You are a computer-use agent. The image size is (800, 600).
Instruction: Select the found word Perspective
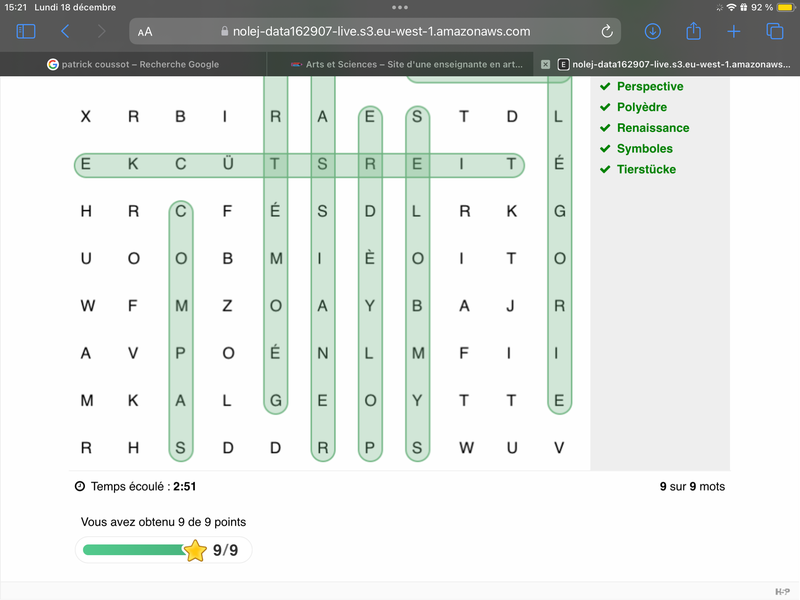pos(650,87)
